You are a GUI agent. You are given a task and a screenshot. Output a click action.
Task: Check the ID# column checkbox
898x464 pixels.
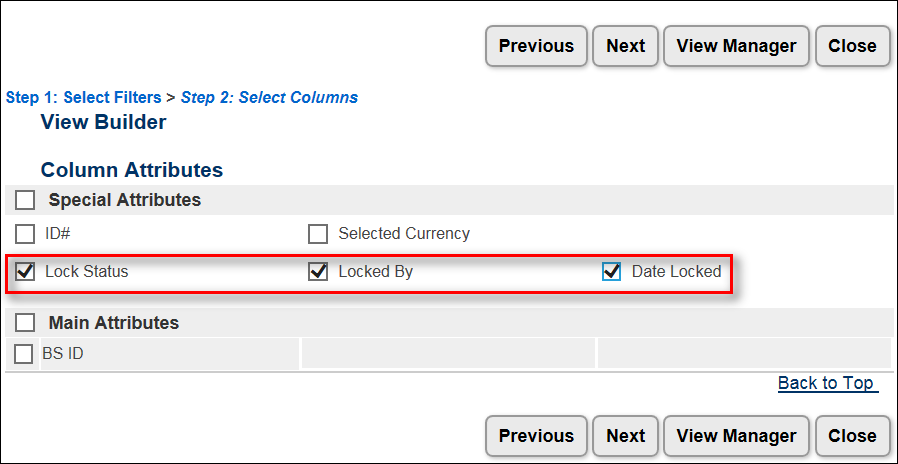(25, 234)
